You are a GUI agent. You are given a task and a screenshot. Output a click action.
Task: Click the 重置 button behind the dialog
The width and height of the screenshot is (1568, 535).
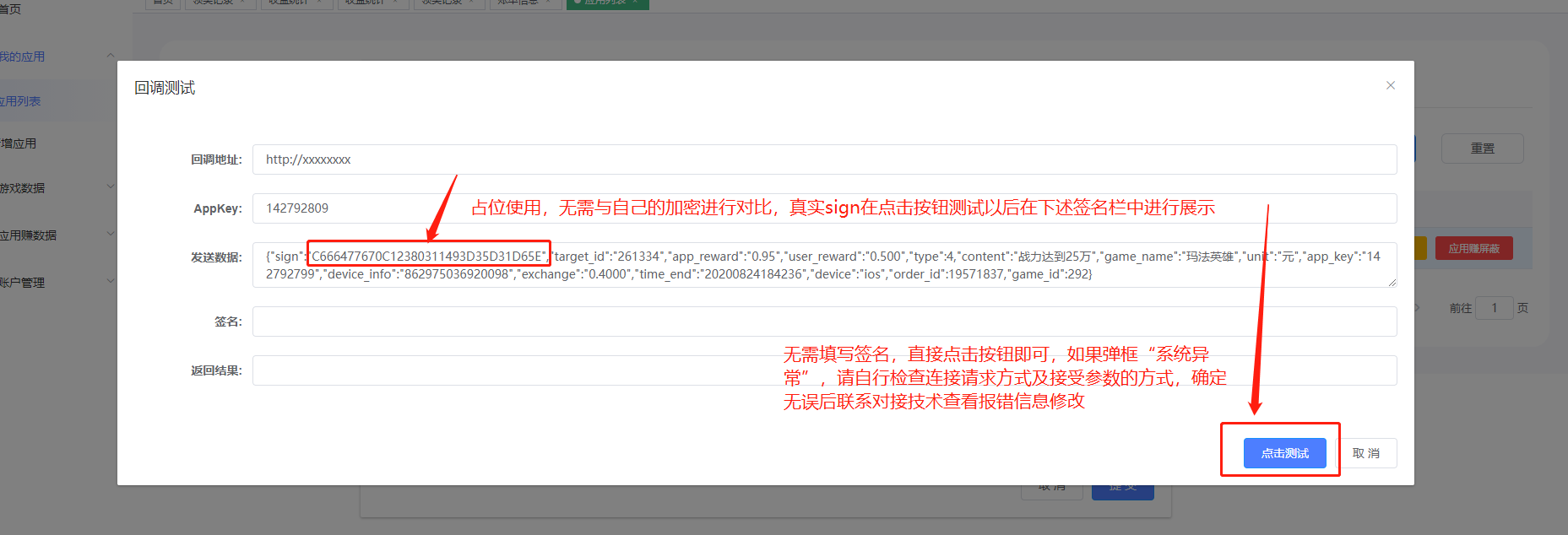point(1482,149)
